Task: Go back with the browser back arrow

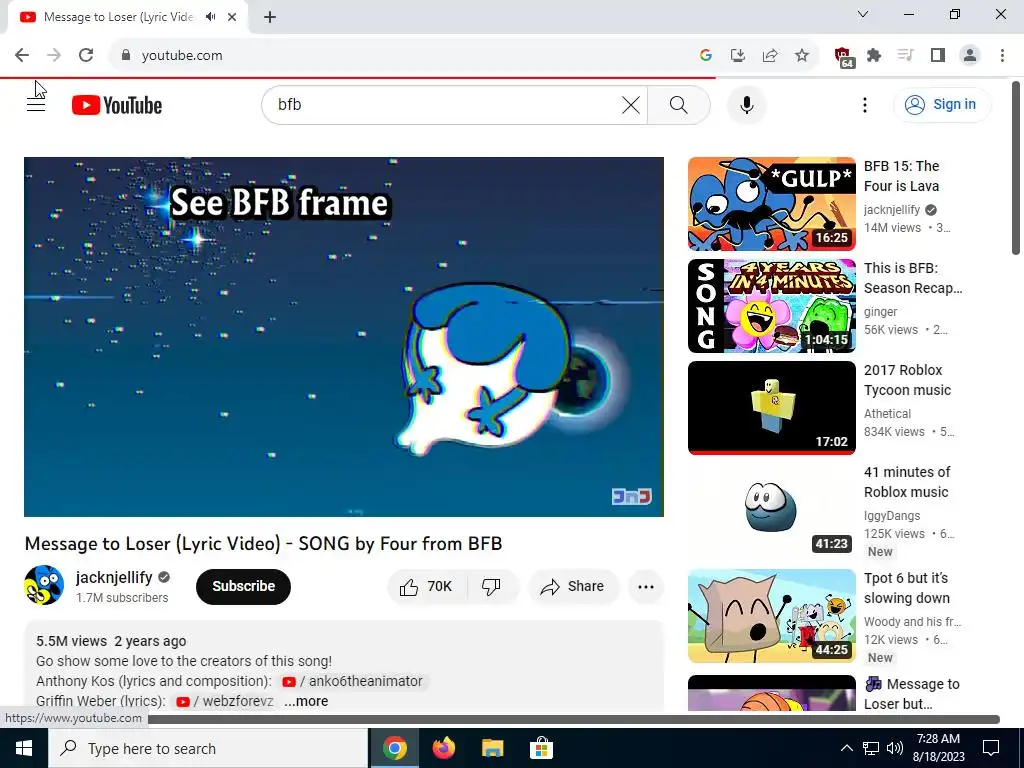Action: [x=22, y=56]
